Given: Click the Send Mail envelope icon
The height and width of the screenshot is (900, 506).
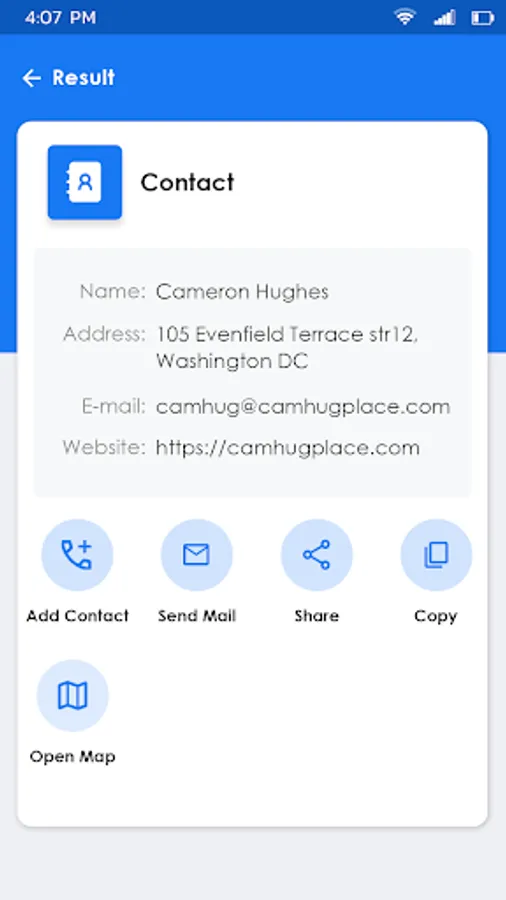Looking at the screenshot, I should [197, 554].
